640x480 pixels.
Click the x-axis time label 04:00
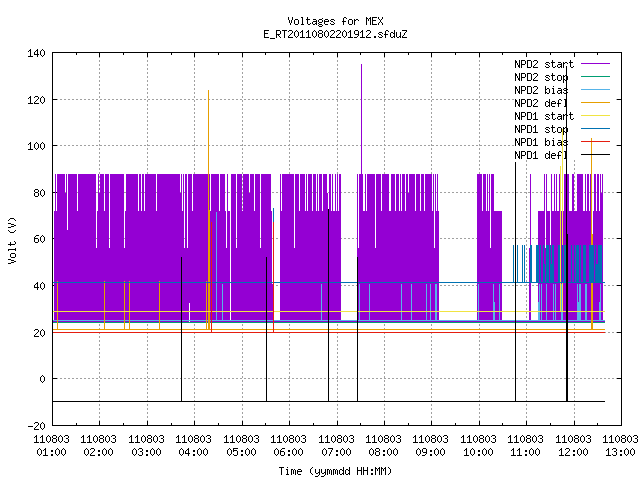[x=193, y=452]
